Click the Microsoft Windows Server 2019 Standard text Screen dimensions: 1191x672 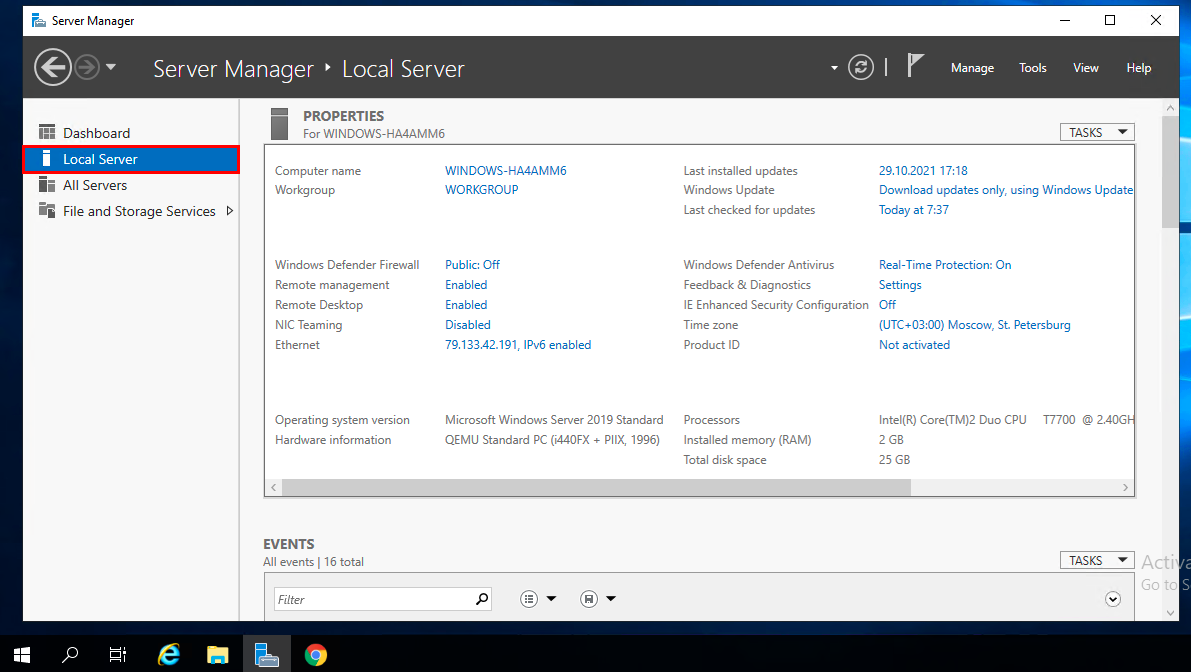(x=554, y=420)
